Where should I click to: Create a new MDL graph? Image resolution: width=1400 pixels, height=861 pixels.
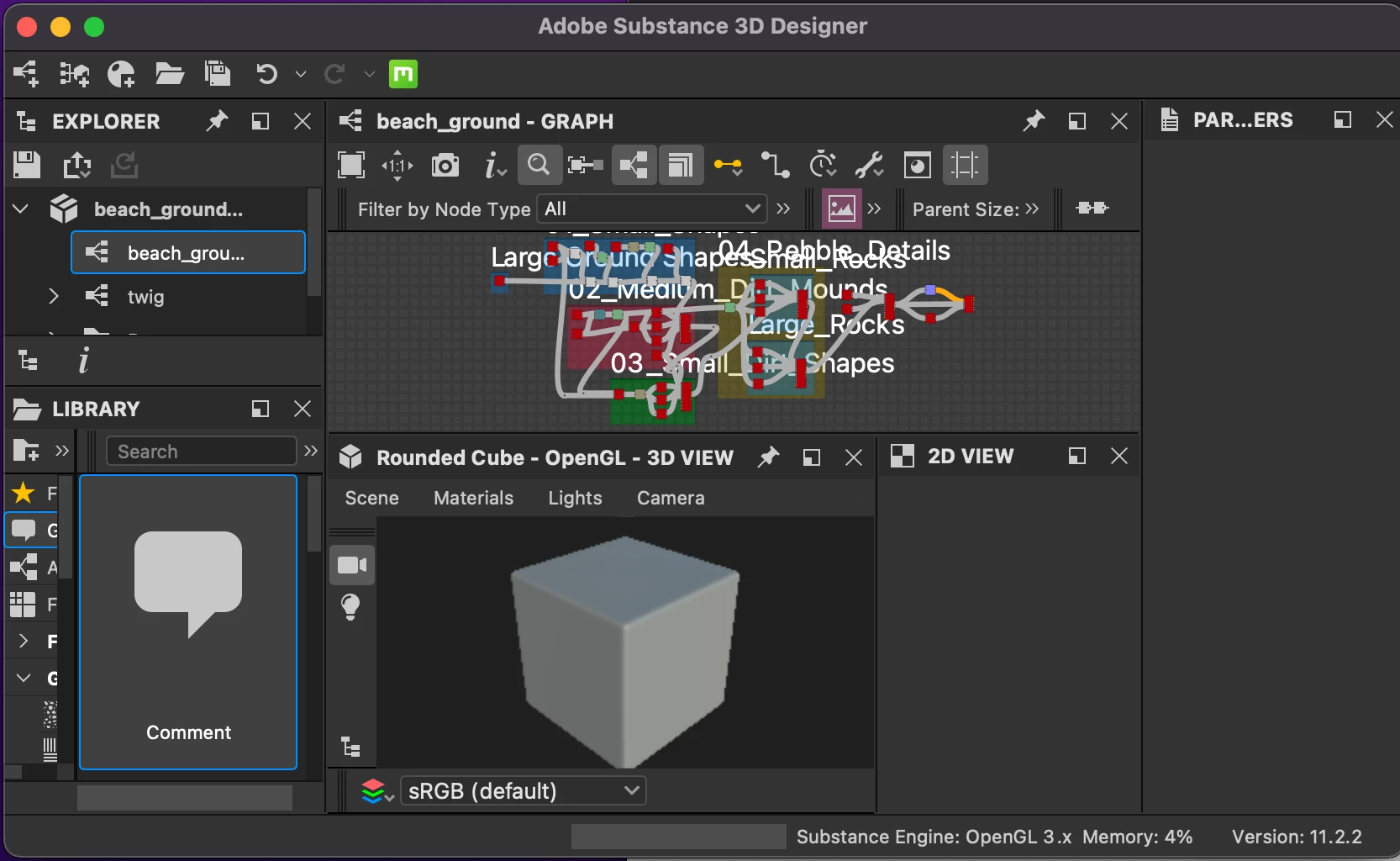pos(74,74)
